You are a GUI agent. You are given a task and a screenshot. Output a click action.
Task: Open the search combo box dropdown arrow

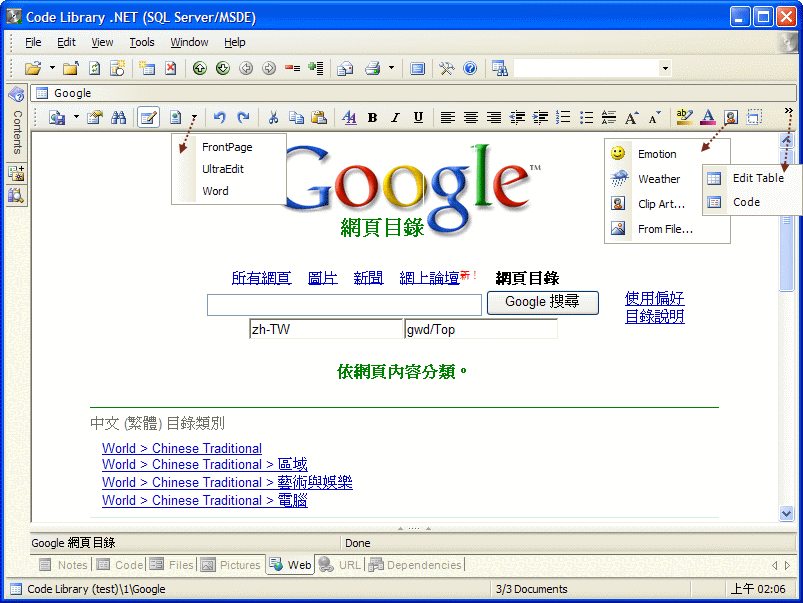pos(665,68)
